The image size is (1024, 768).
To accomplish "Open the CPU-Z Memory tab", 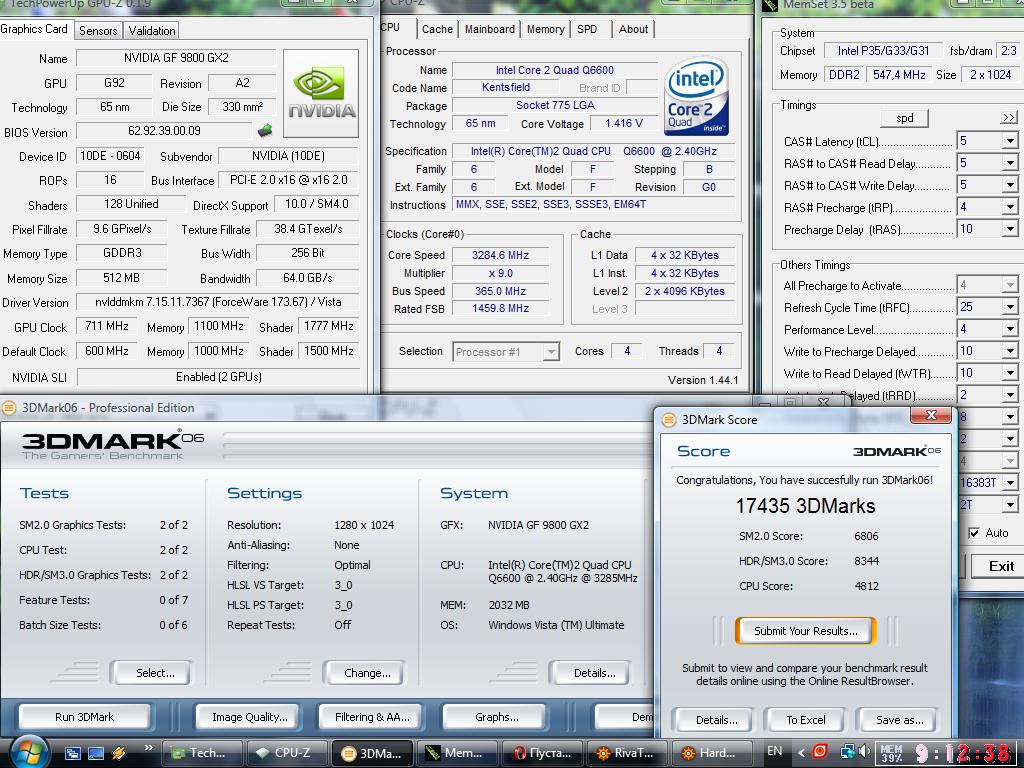I will pos(545,29).
